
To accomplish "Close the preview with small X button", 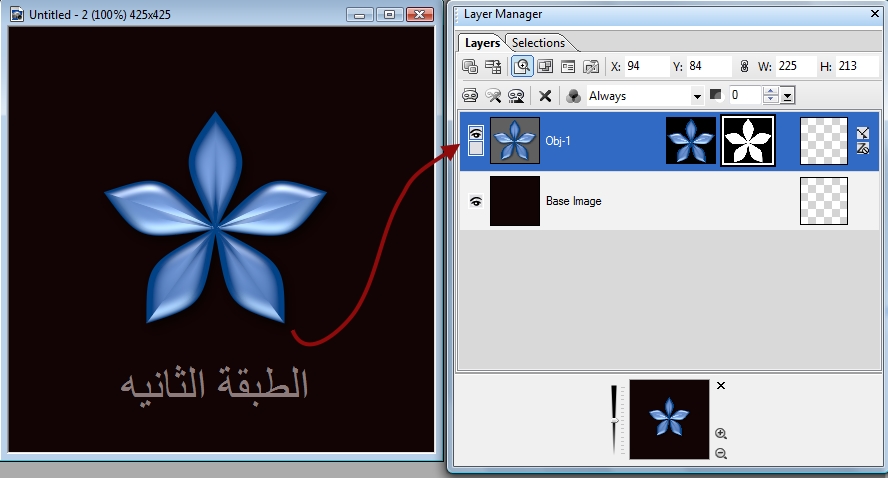I will coord(721,385).
